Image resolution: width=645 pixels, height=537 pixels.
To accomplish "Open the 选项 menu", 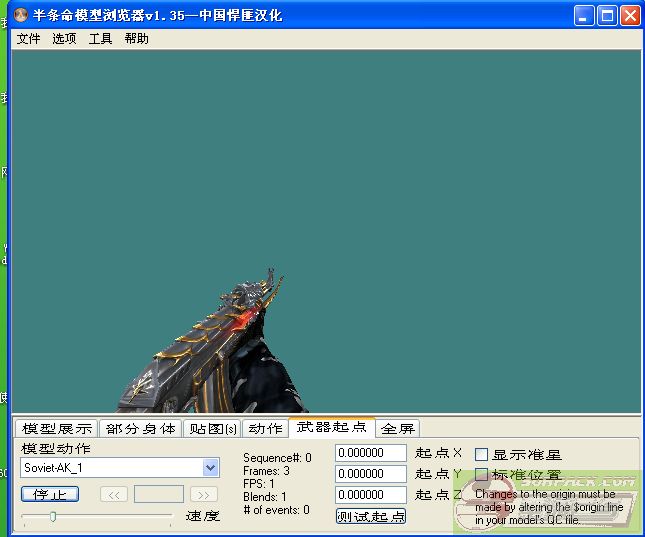I will click(64, 38).
